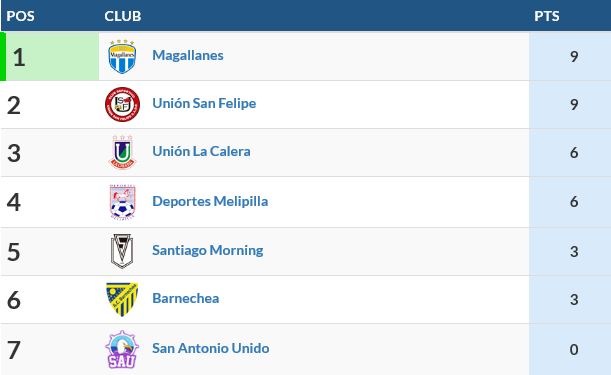Open the Deportes Melipilla link
611x375 pixels.
210,201
